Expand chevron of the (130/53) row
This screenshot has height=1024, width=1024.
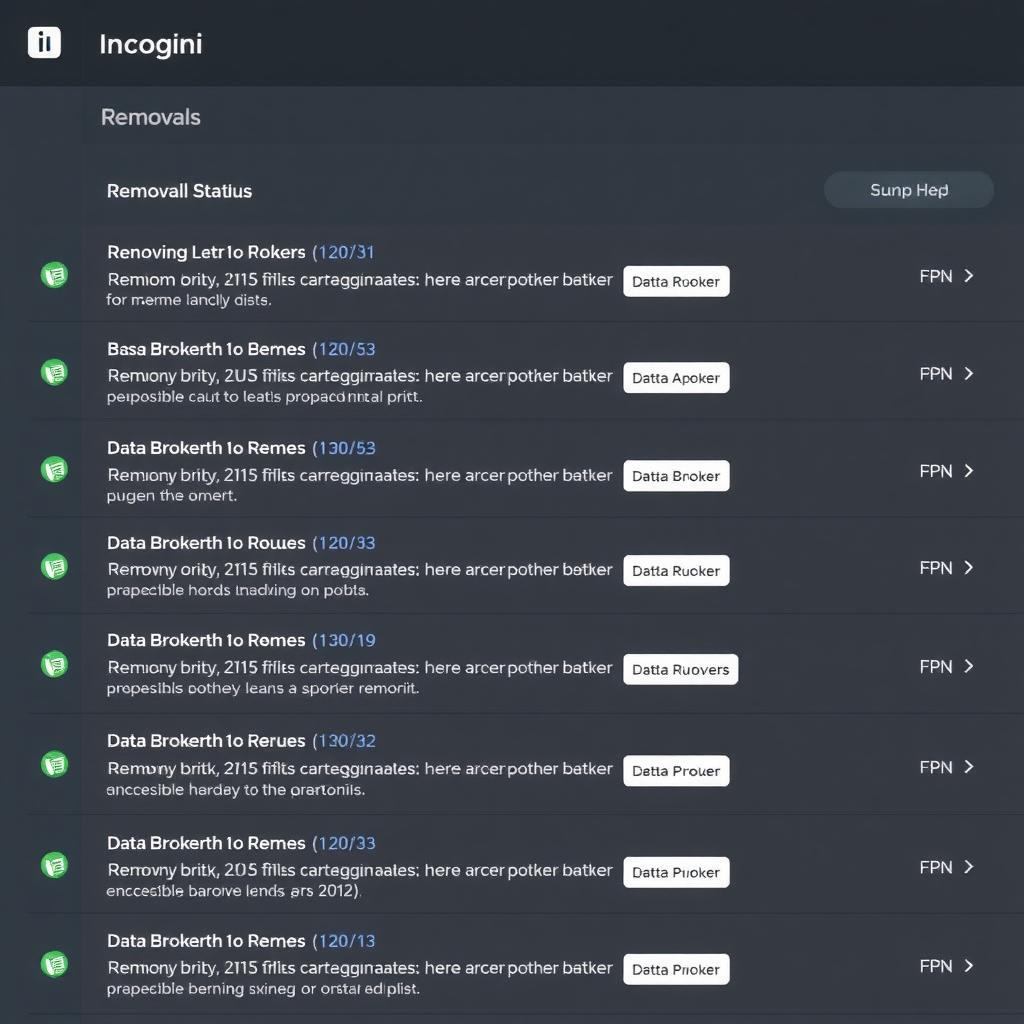(x=969, y=471)
